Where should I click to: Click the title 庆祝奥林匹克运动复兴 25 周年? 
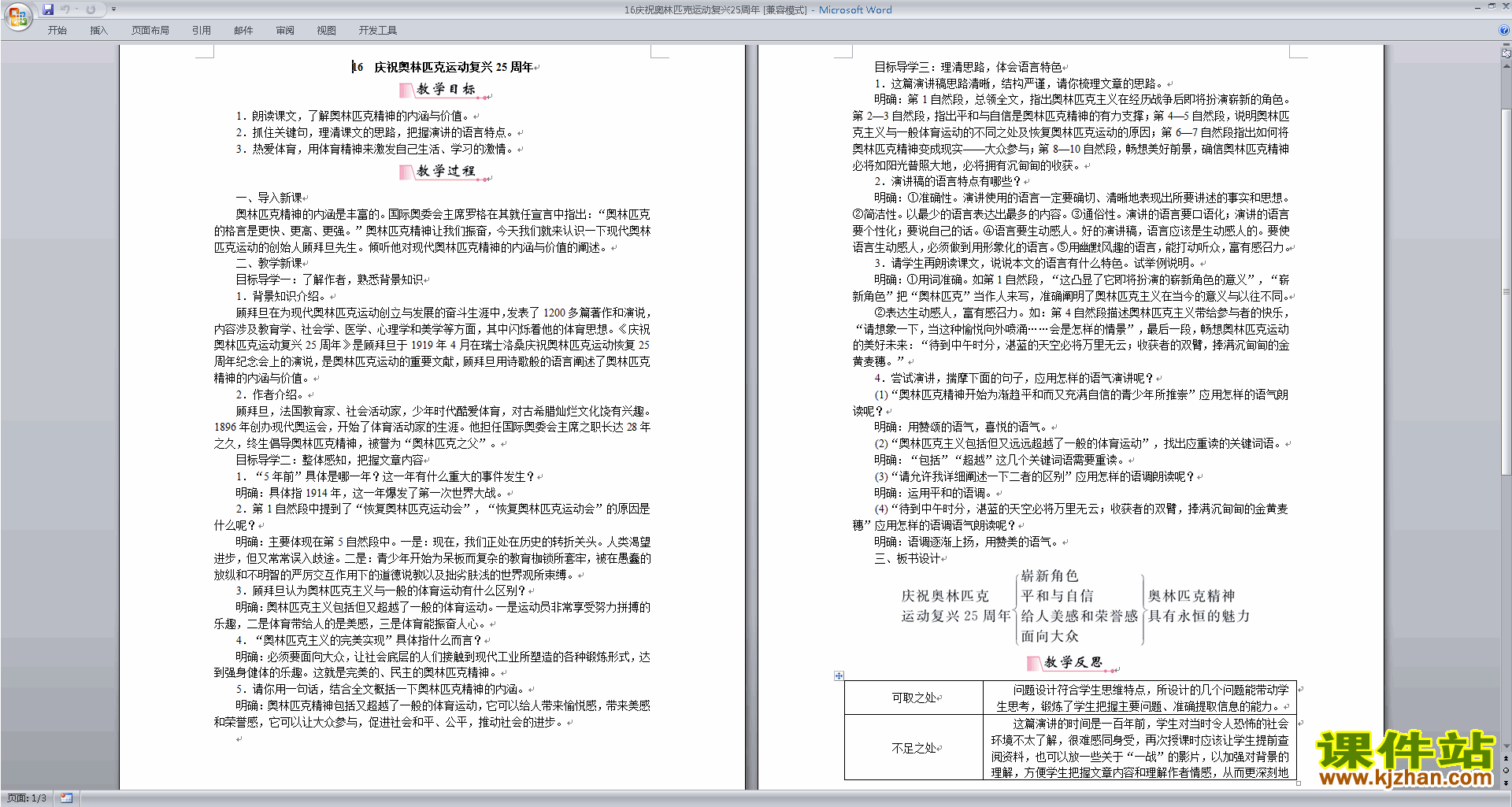point(454,67)
